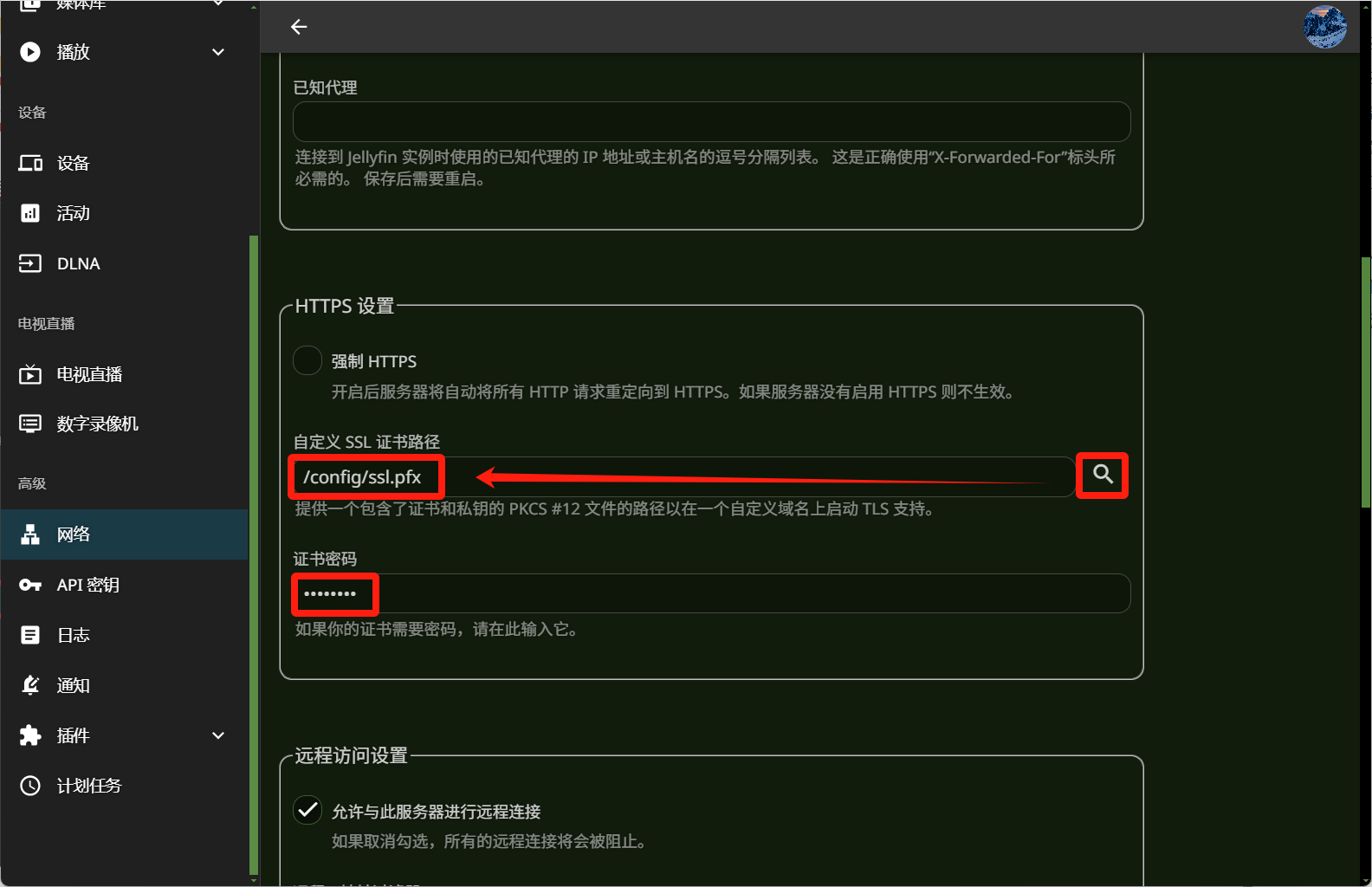The image size is (1372, 887).
Task: Browse for SSL certificate with the search icon
Action: point(1103,475)
